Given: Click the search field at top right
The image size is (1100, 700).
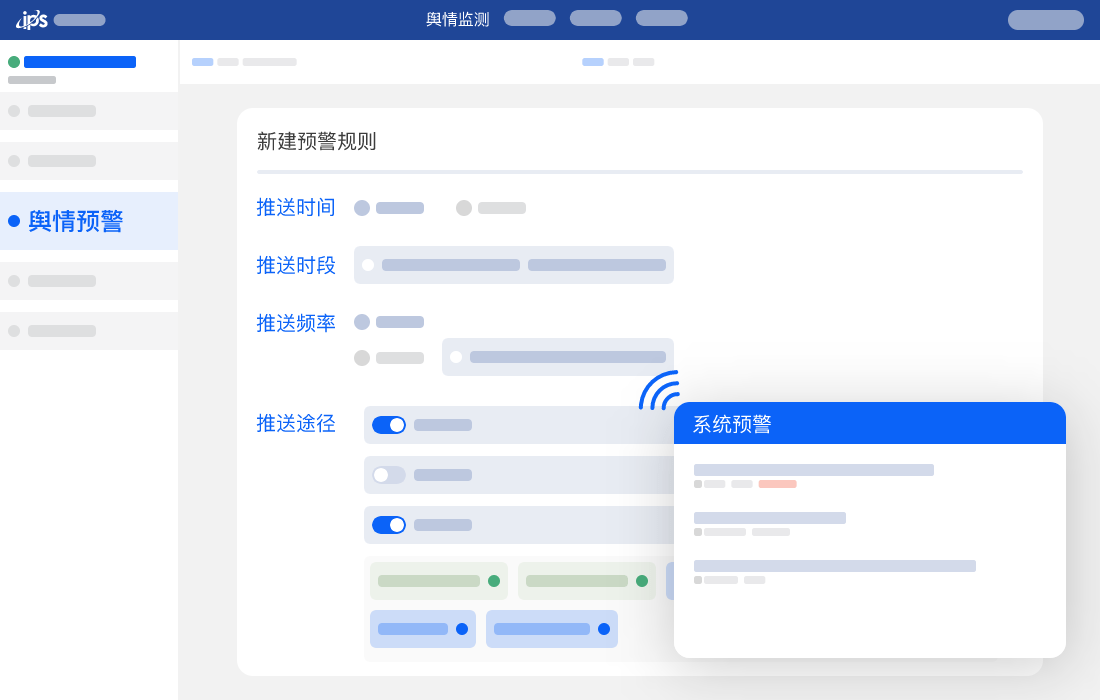Looking at the screenshot, I should pyautogui.click(x=1045, y=20).
